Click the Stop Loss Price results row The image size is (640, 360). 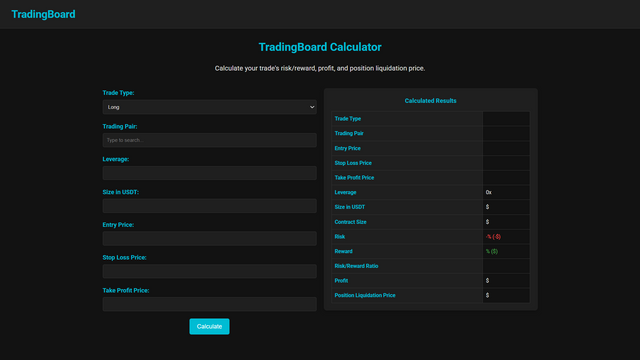pyautogui.click(x=431, y=163)
